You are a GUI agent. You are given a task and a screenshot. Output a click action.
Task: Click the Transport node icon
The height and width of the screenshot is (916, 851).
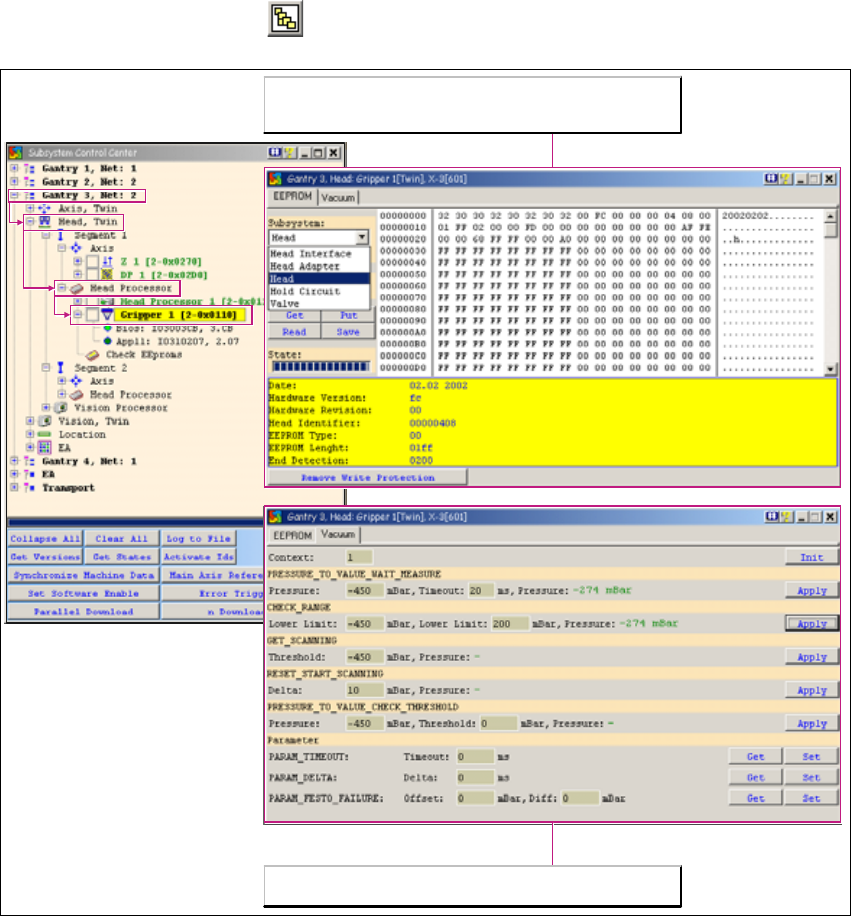[x=29, y=487]
